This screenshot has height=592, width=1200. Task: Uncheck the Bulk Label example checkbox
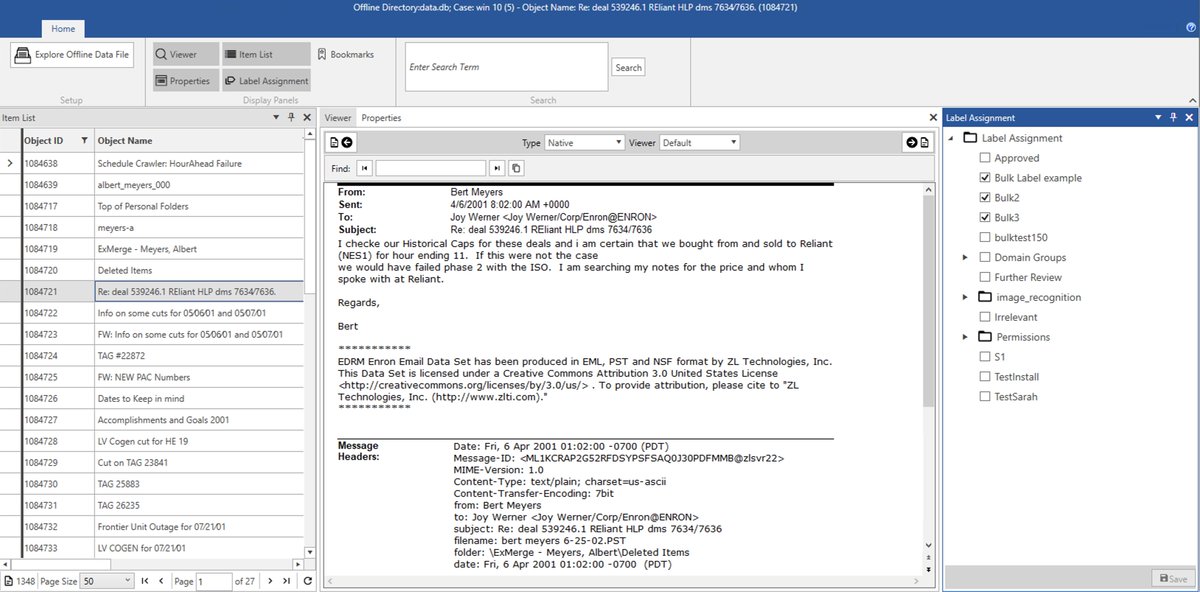(985, 178)
